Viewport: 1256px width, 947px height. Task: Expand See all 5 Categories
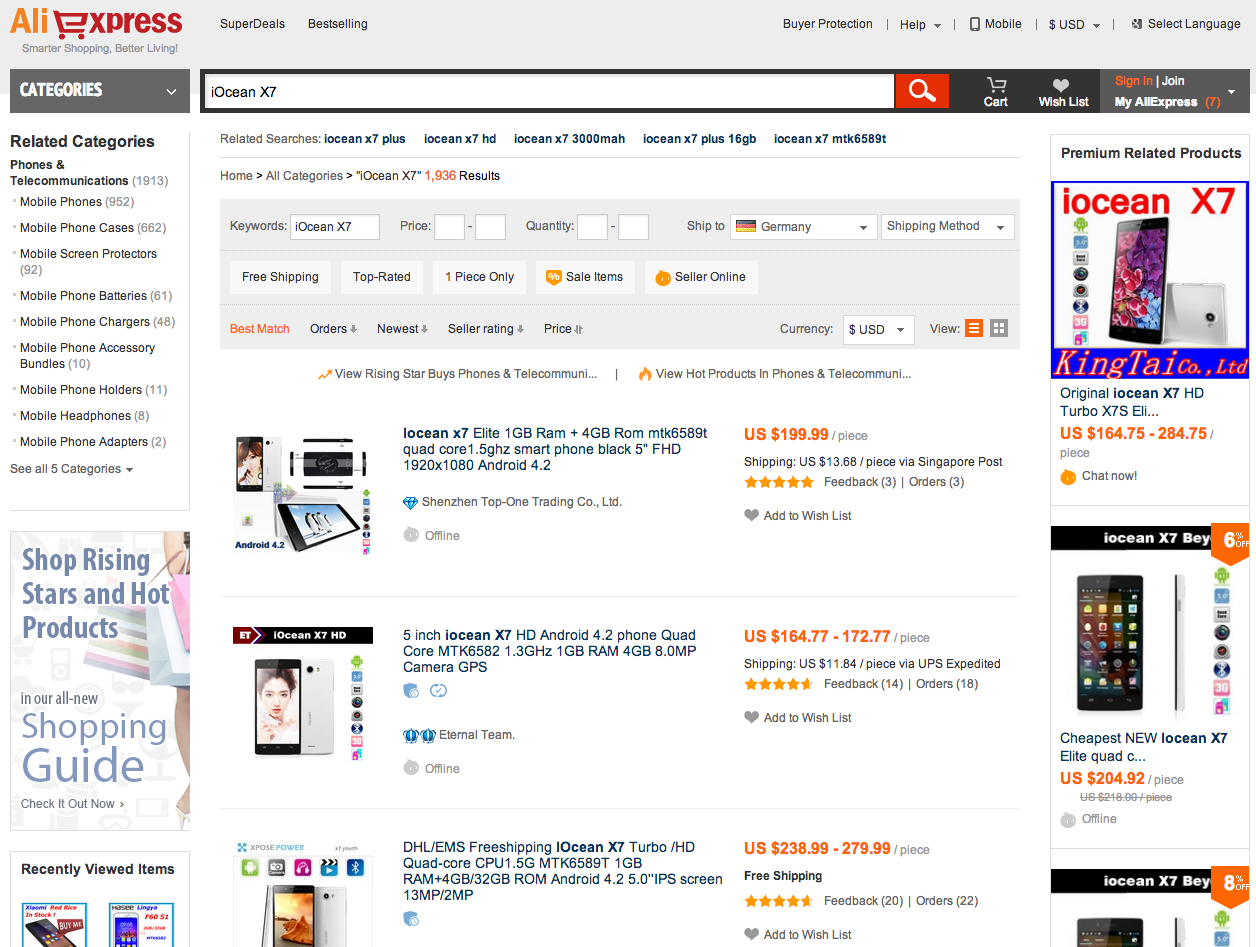pos(71,469)
